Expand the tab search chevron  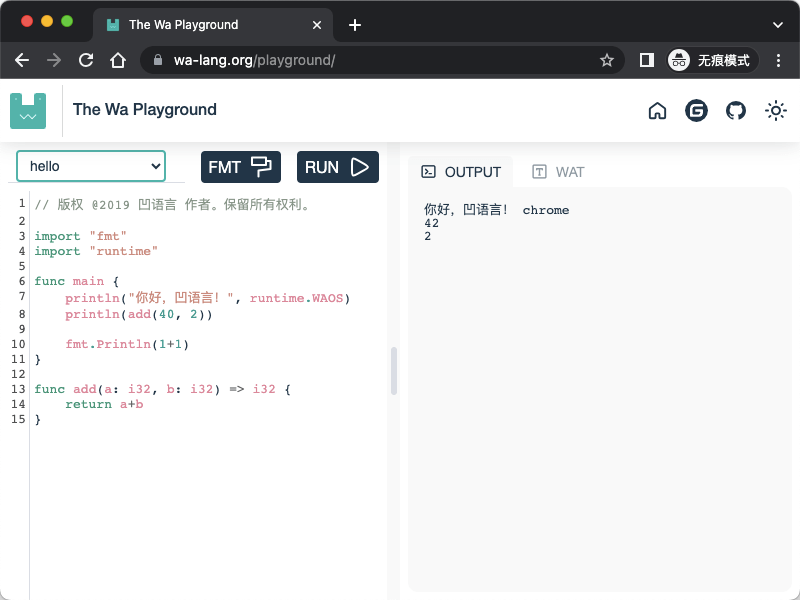(x=778, y=24)
